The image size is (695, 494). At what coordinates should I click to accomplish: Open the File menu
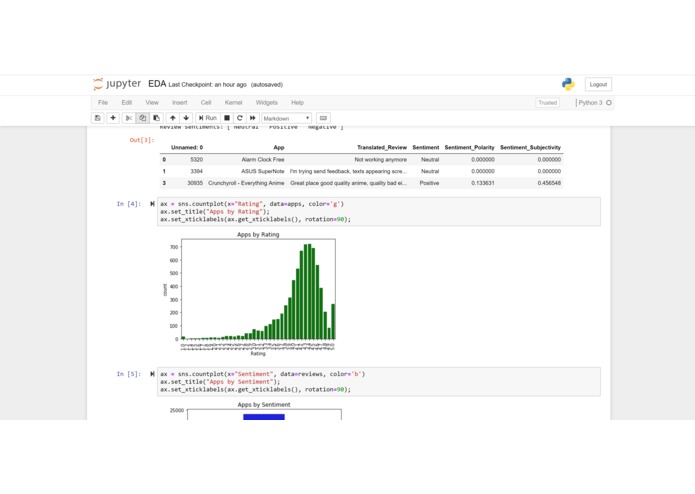[103, 103]
